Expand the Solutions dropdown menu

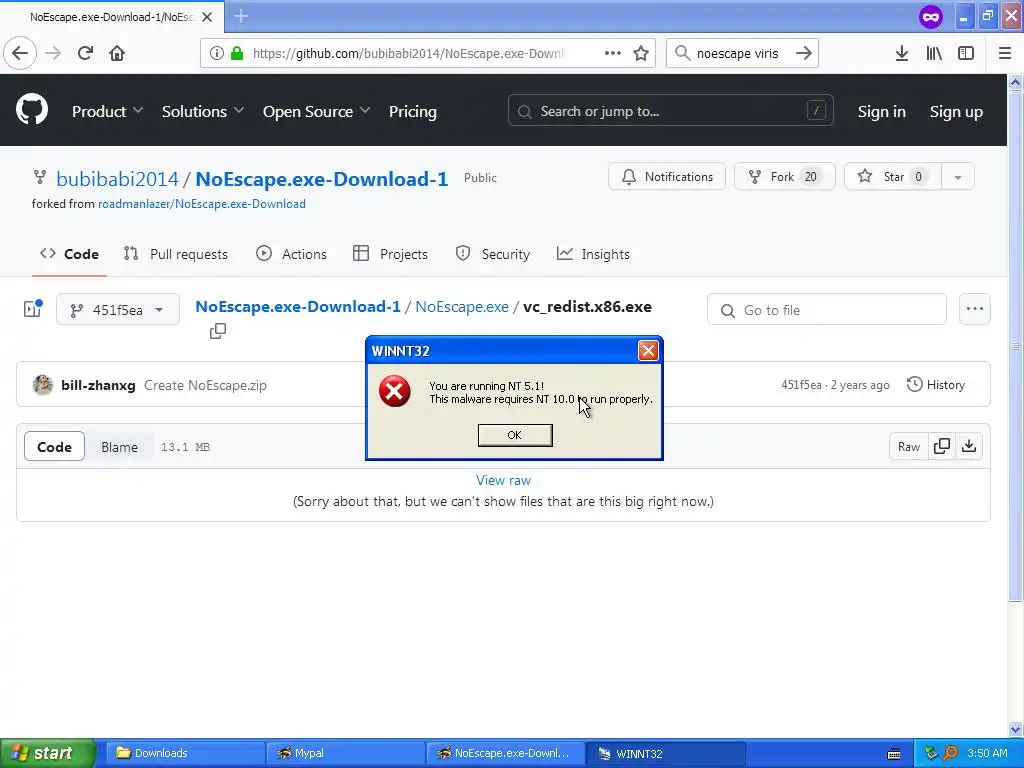pos(203,111)
